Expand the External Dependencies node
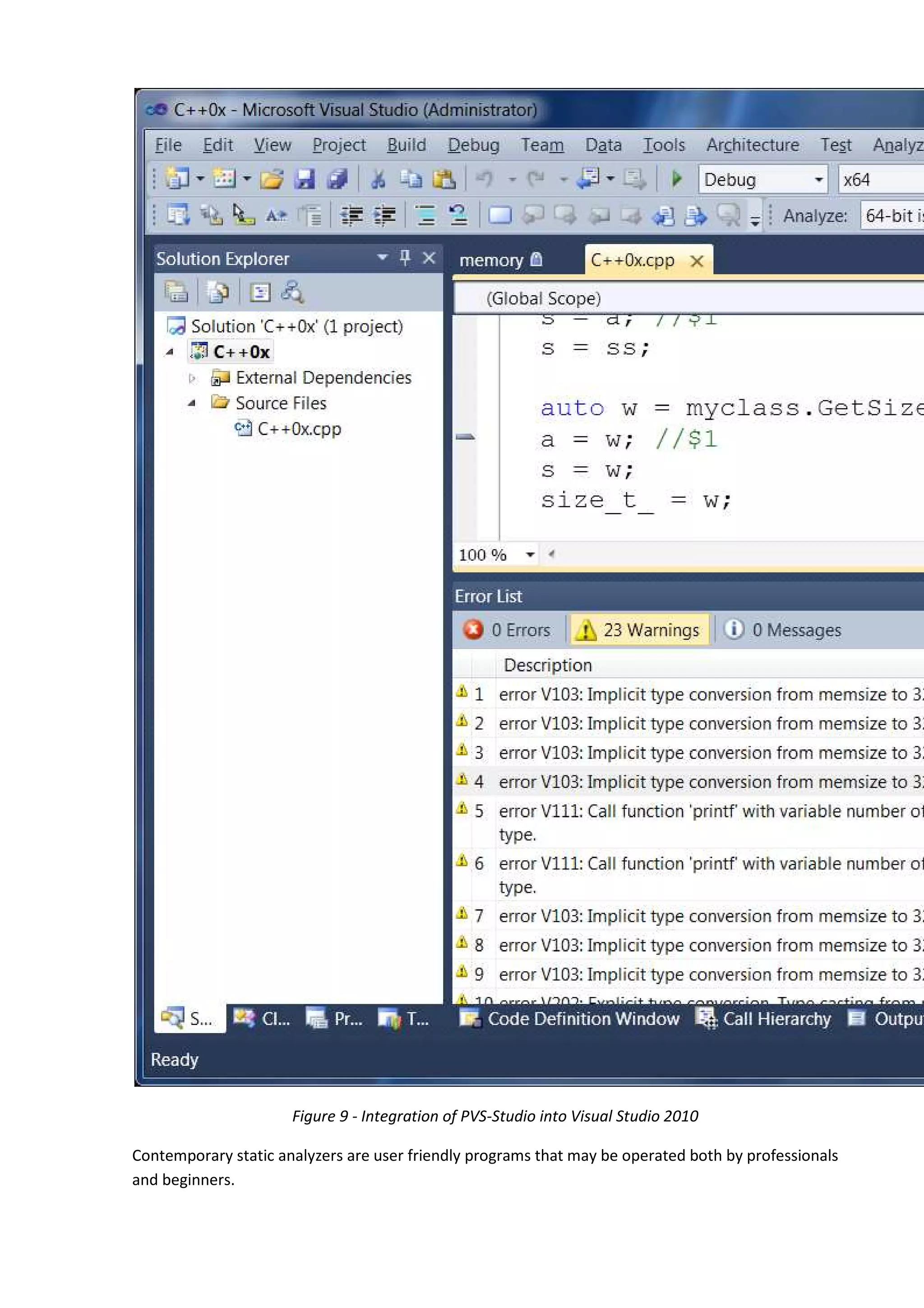This screenshot has height=1308, width=924. point(192,378)
